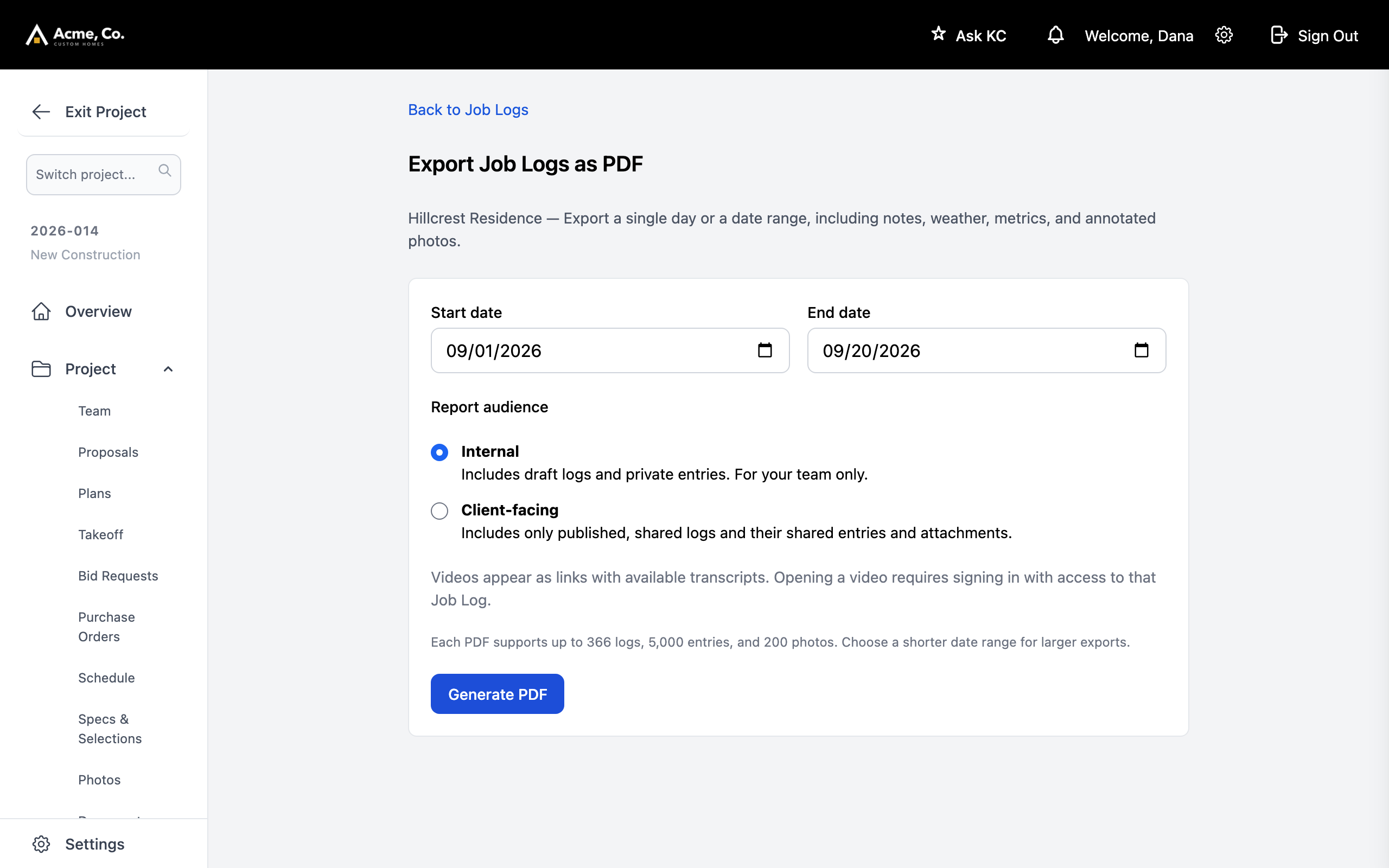Go to Schedule in the sidebar
Image resolution: width=1389 pixels, height=868 pixels.
coord(107,678)
